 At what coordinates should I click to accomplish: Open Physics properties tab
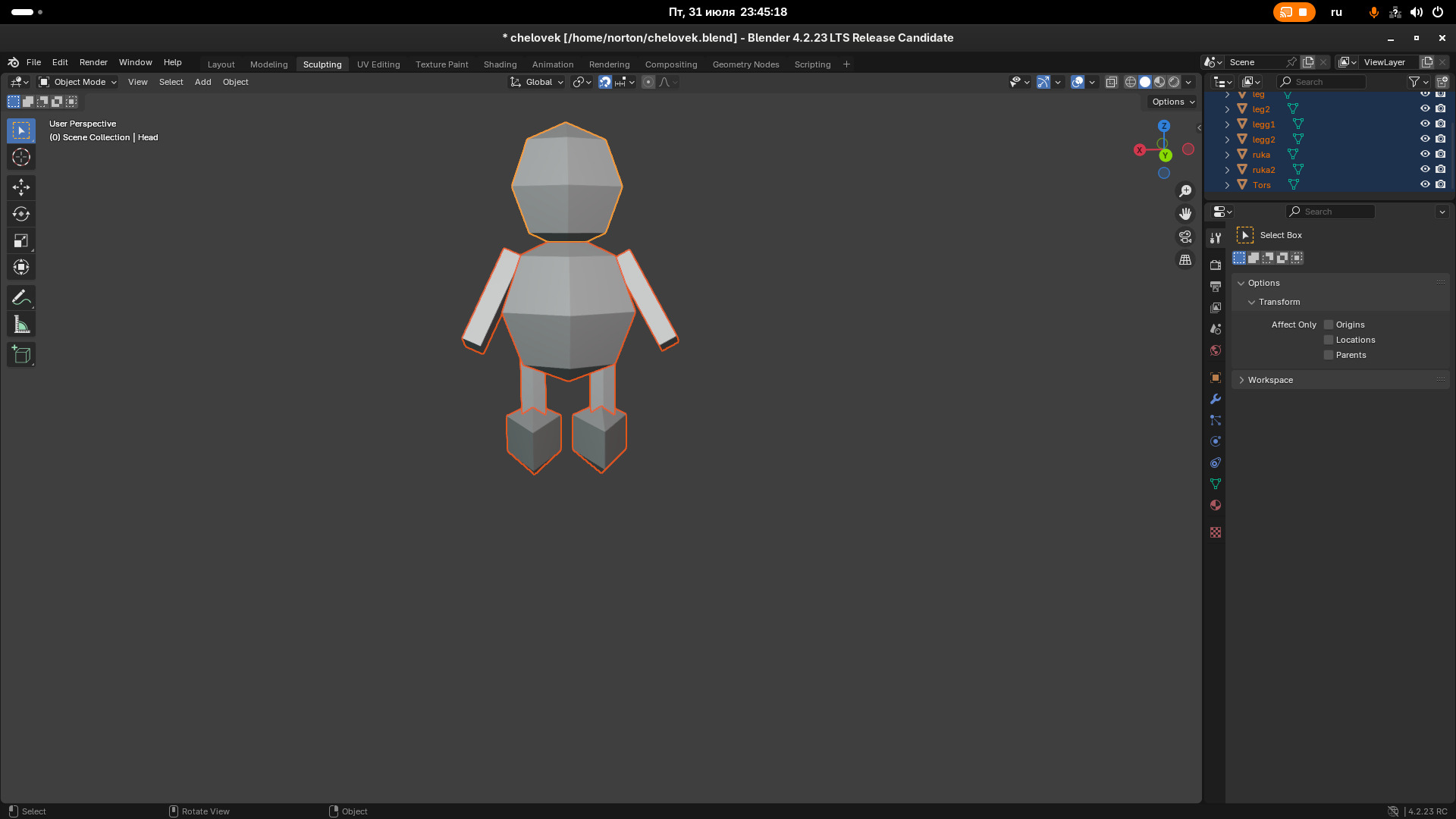(1216, 441)
